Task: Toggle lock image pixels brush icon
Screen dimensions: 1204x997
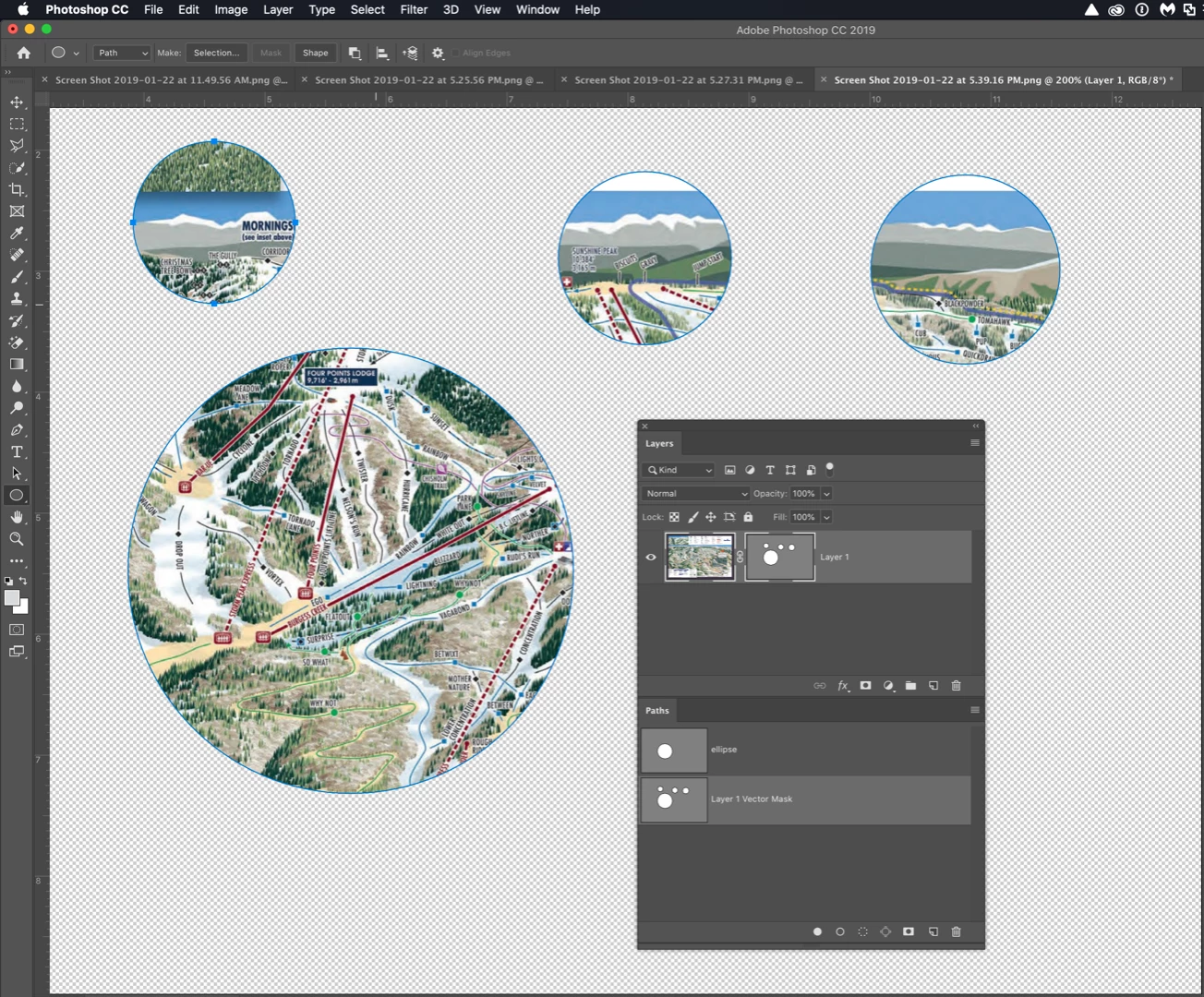Action: pos(692,517)
